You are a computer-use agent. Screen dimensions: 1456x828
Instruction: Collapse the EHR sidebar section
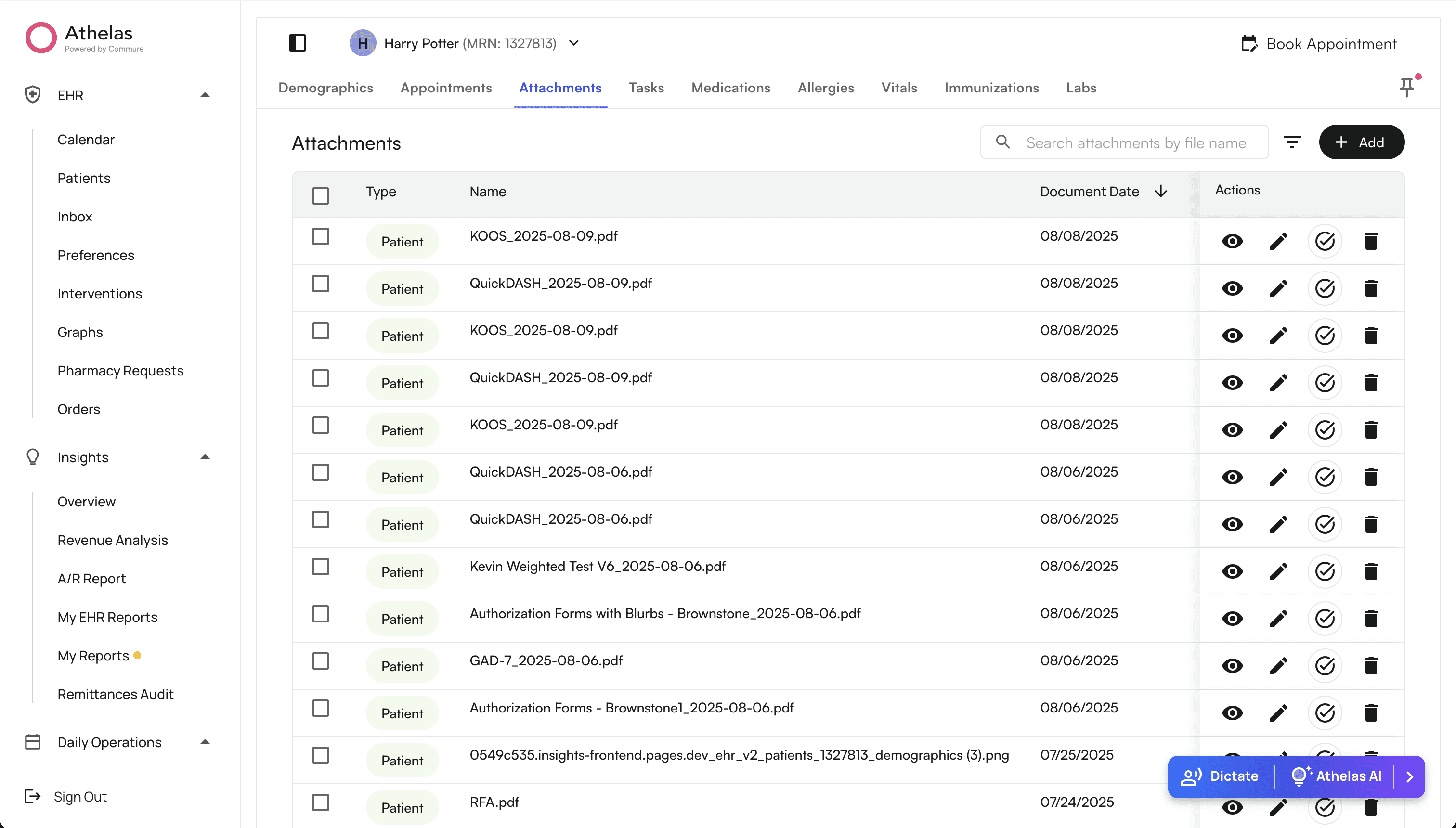point(205,95)
